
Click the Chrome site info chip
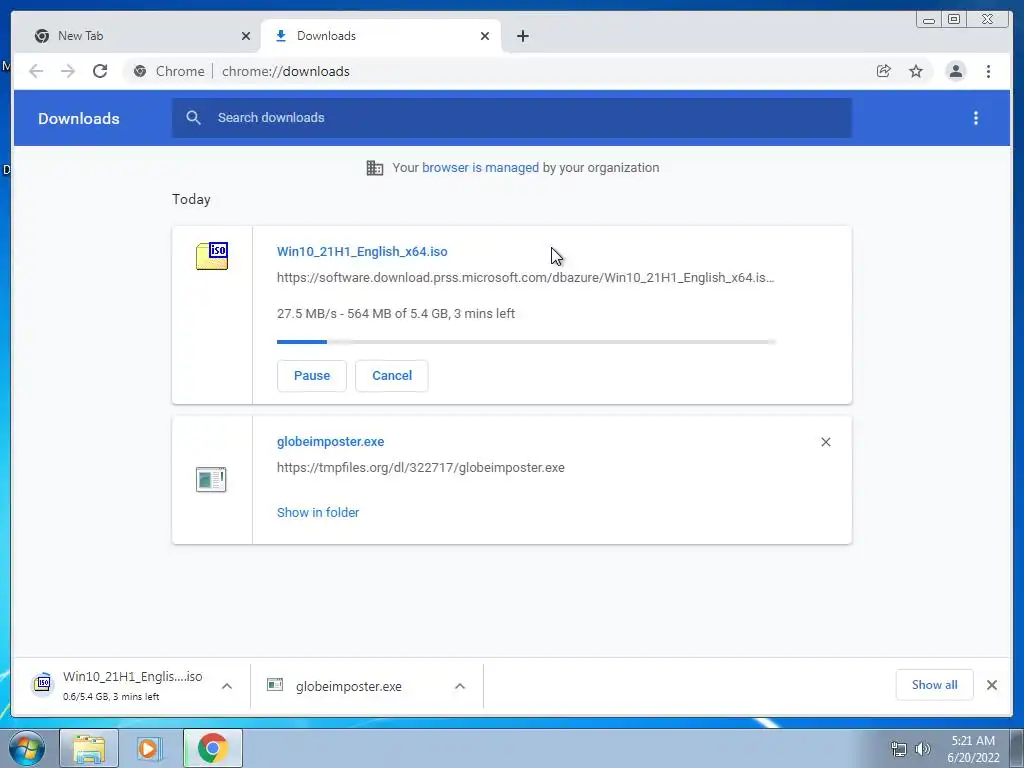[x=169, y=71]
